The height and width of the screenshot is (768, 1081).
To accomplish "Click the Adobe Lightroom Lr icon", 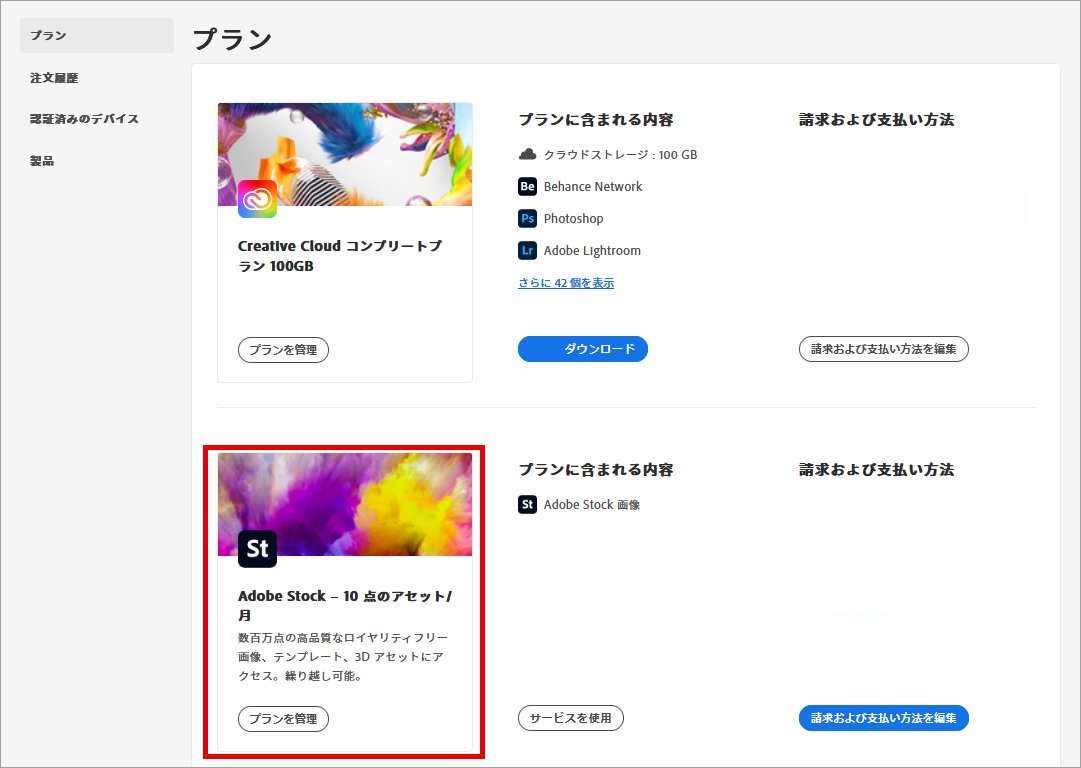I will [527, 250].
